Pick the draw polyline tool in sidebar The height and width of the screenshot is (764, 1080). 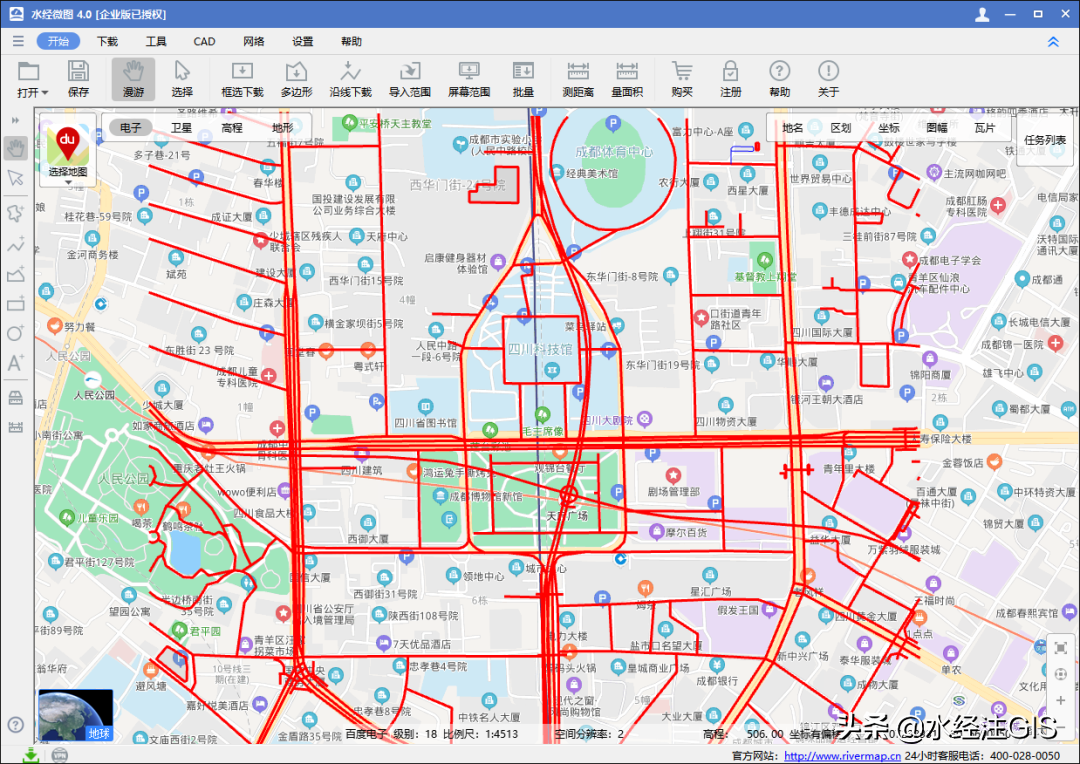(15, 244)
